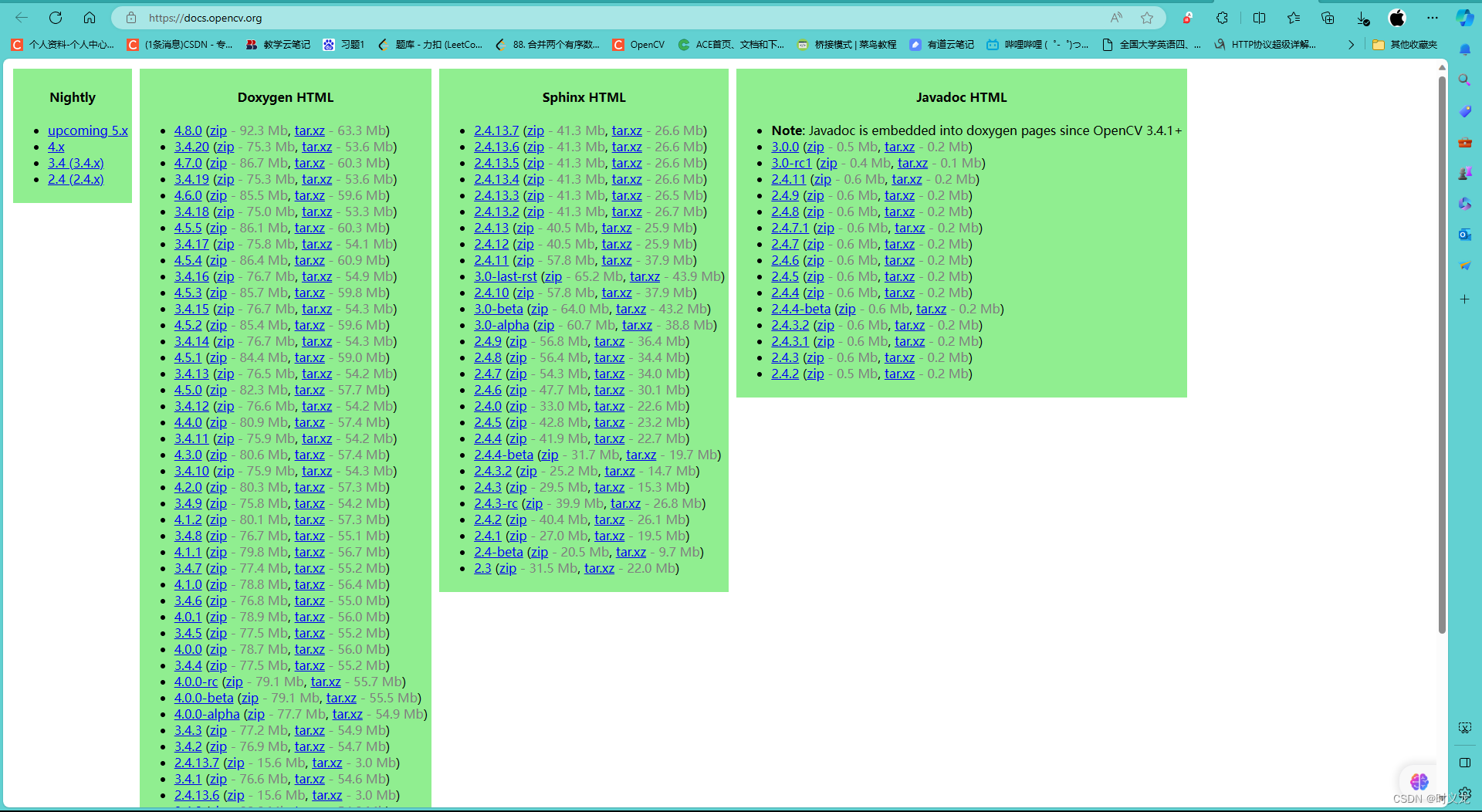Download the zip for Doxygen 4.8.0
This screenshot has width=1482, height=812.
218,130
